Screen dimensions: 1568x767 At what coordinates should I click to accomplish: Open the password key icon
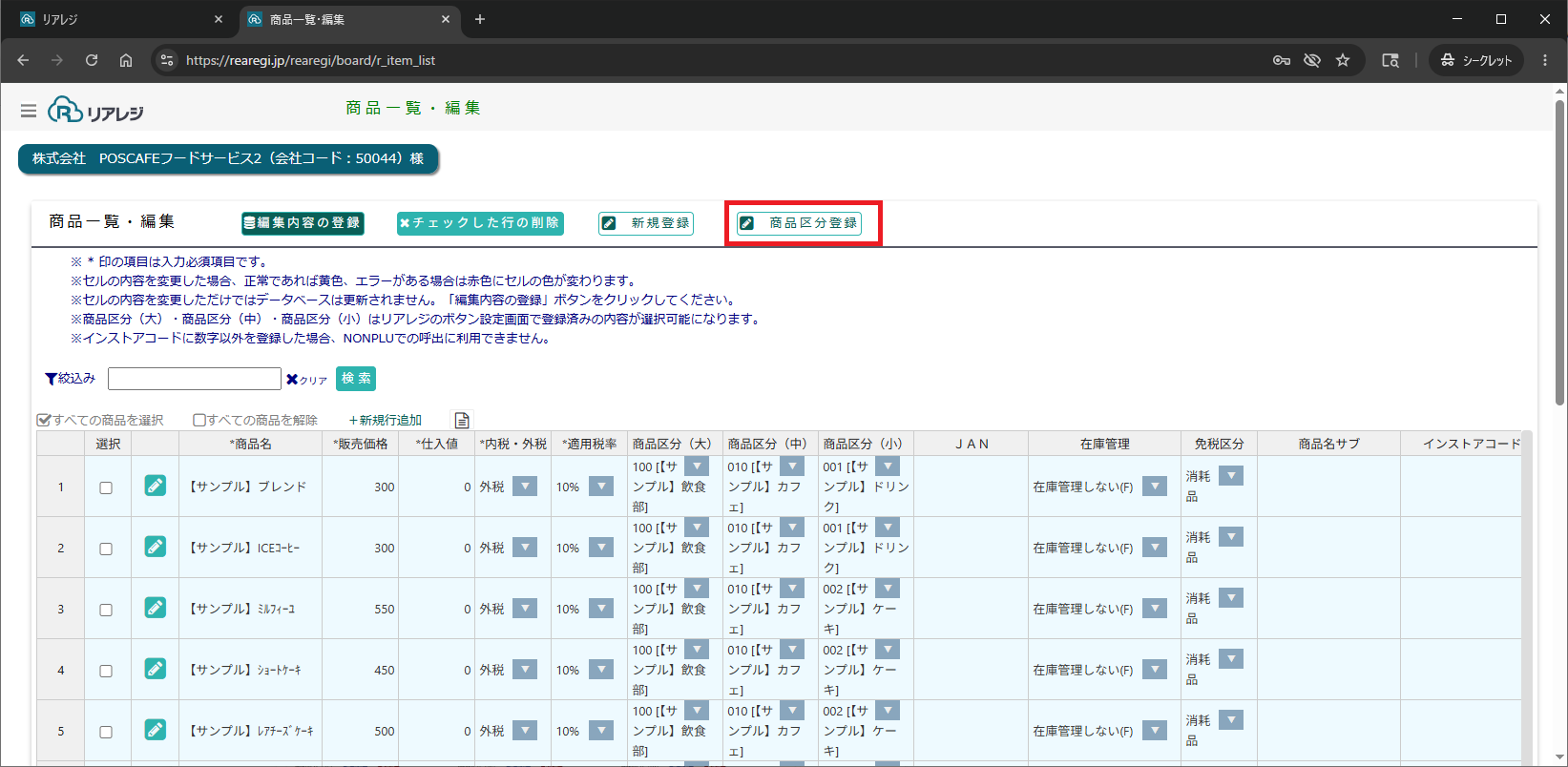(1282, 60)
